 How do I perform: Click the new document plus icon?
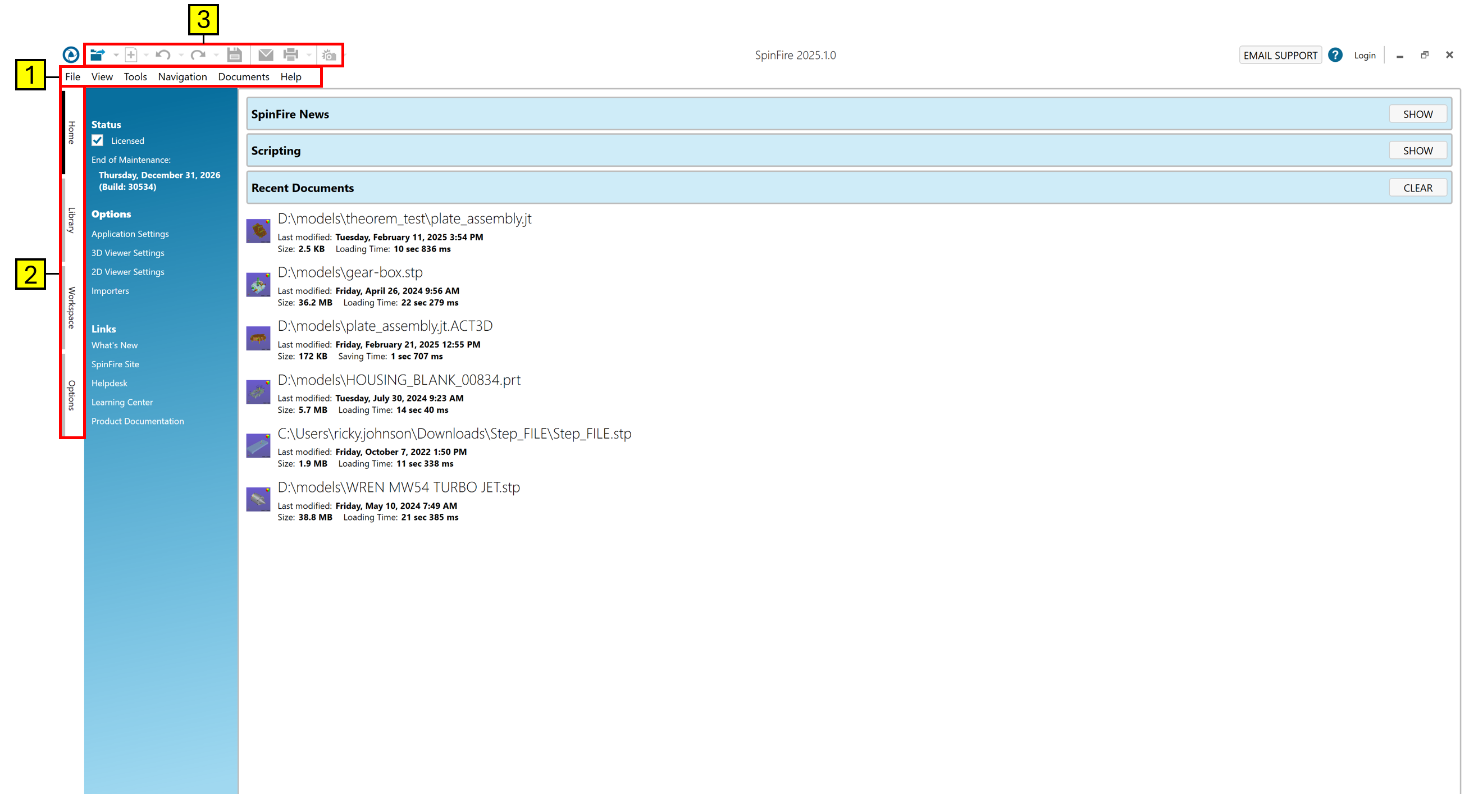click(131, 54)
